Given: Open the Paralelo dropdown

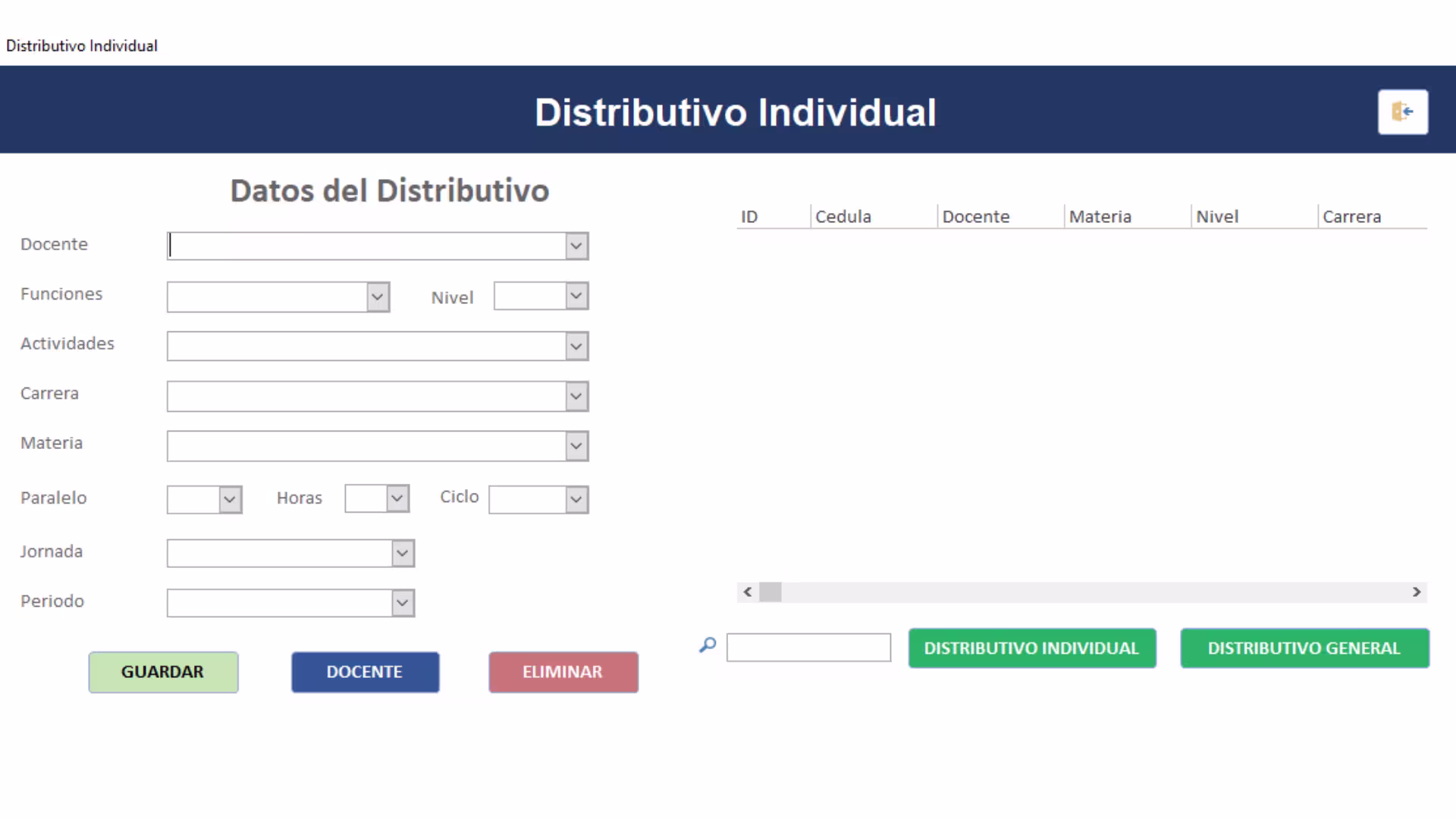Looking at the screenshot, I should point(230,500).
